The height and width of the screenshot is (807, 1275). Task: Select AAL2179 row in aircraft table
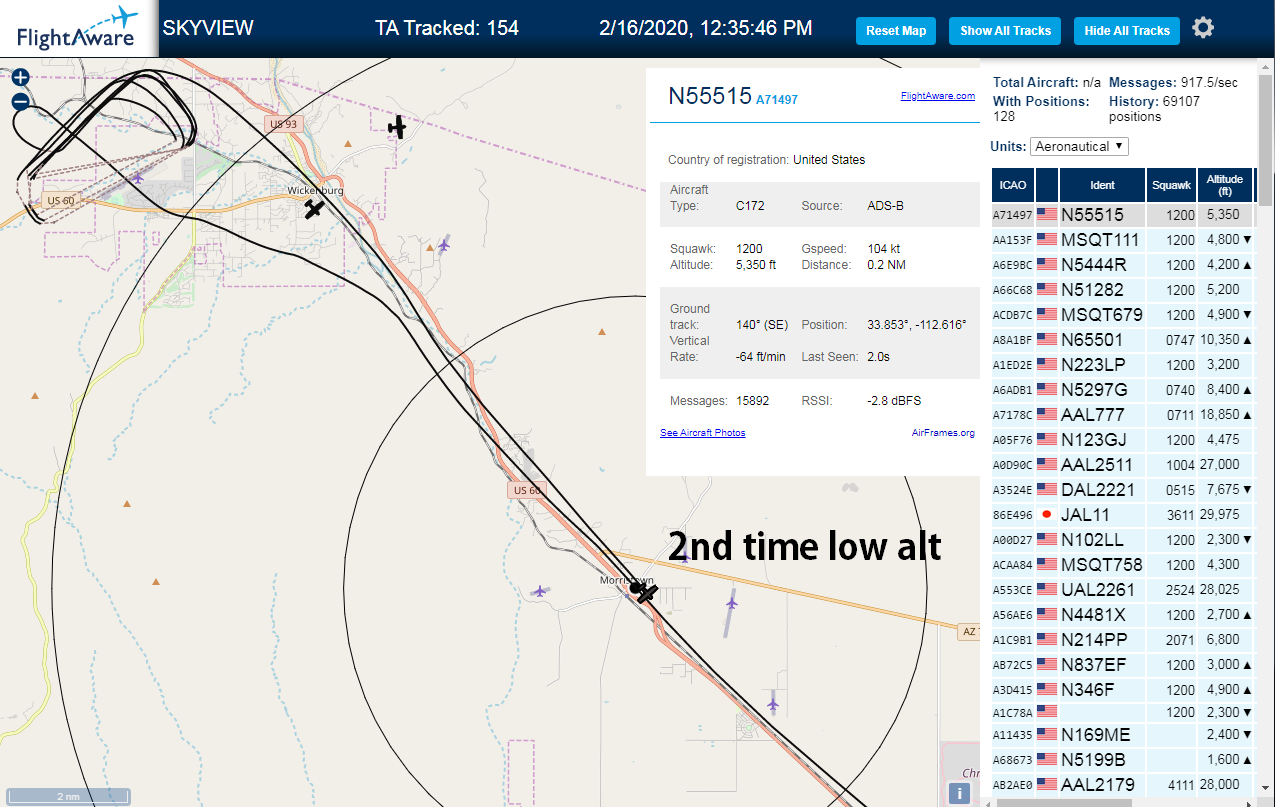click(1122, 784)
